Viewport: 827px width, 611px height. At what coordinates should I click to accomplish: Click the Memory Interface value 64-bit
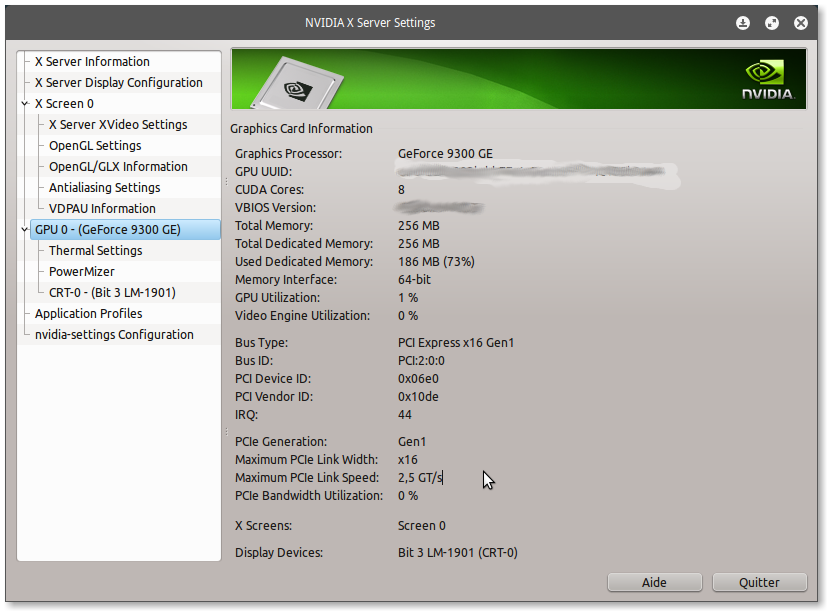tap(414, 280)
